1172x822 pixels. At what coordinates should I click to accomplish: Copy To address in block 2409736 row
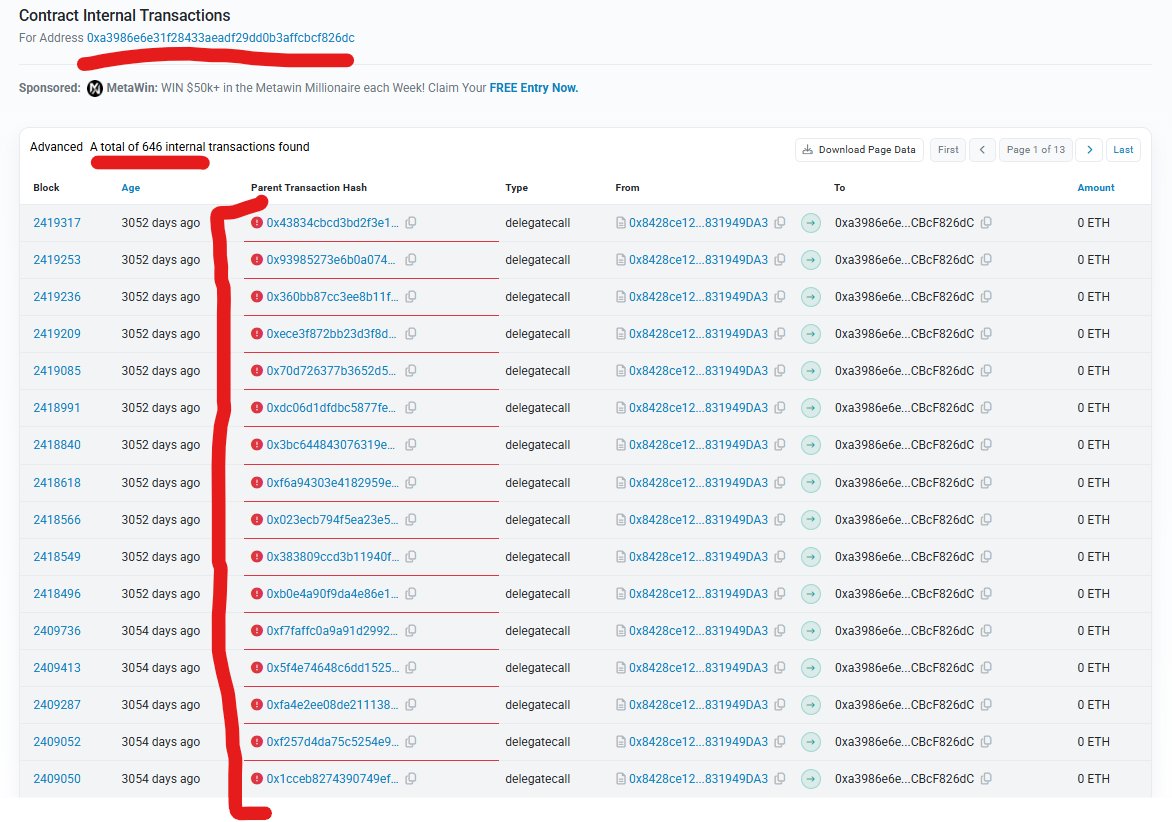(986, 631)
